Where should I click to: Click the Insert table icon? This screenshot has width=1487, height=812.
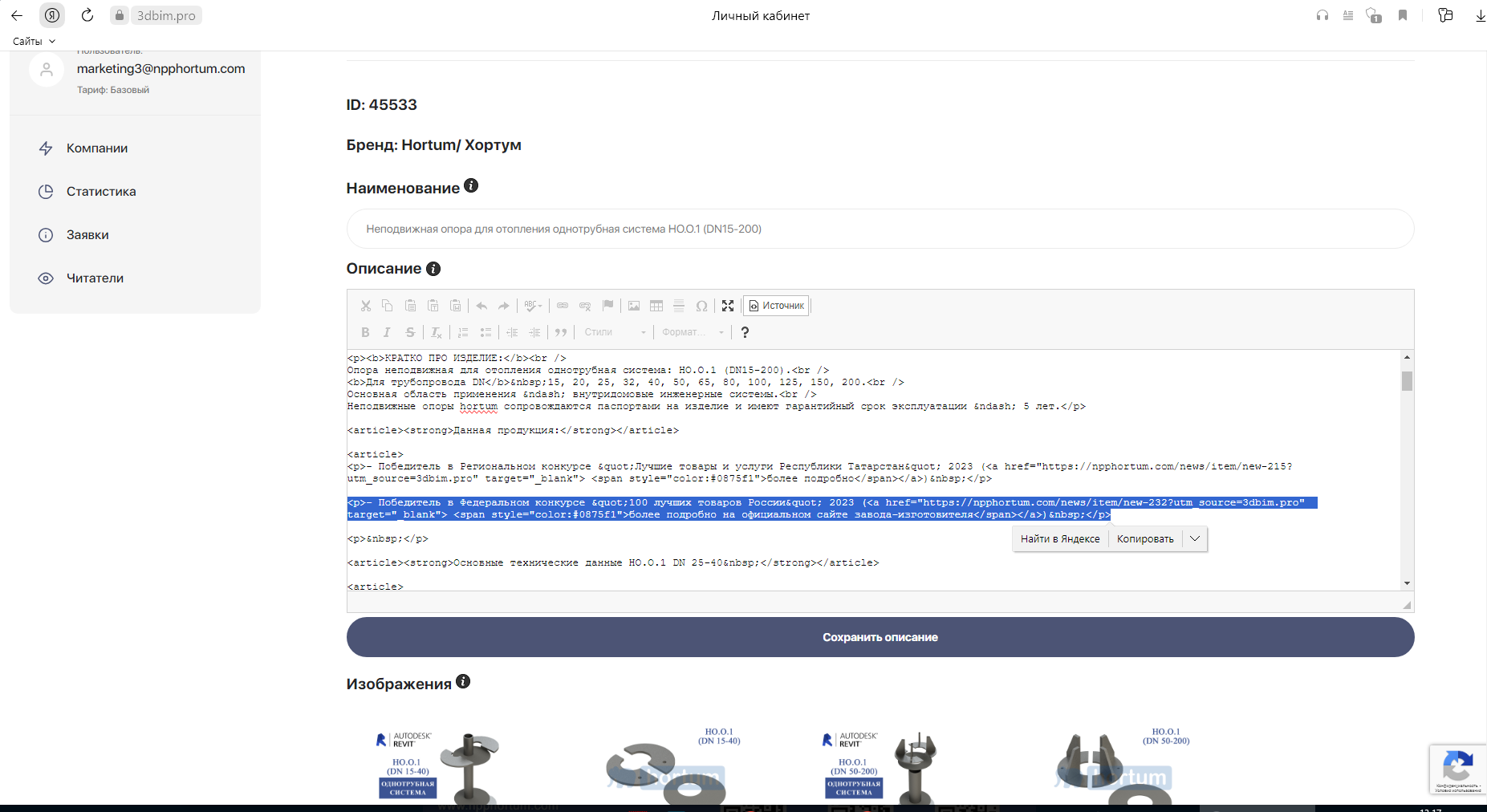tap(656, 306)
